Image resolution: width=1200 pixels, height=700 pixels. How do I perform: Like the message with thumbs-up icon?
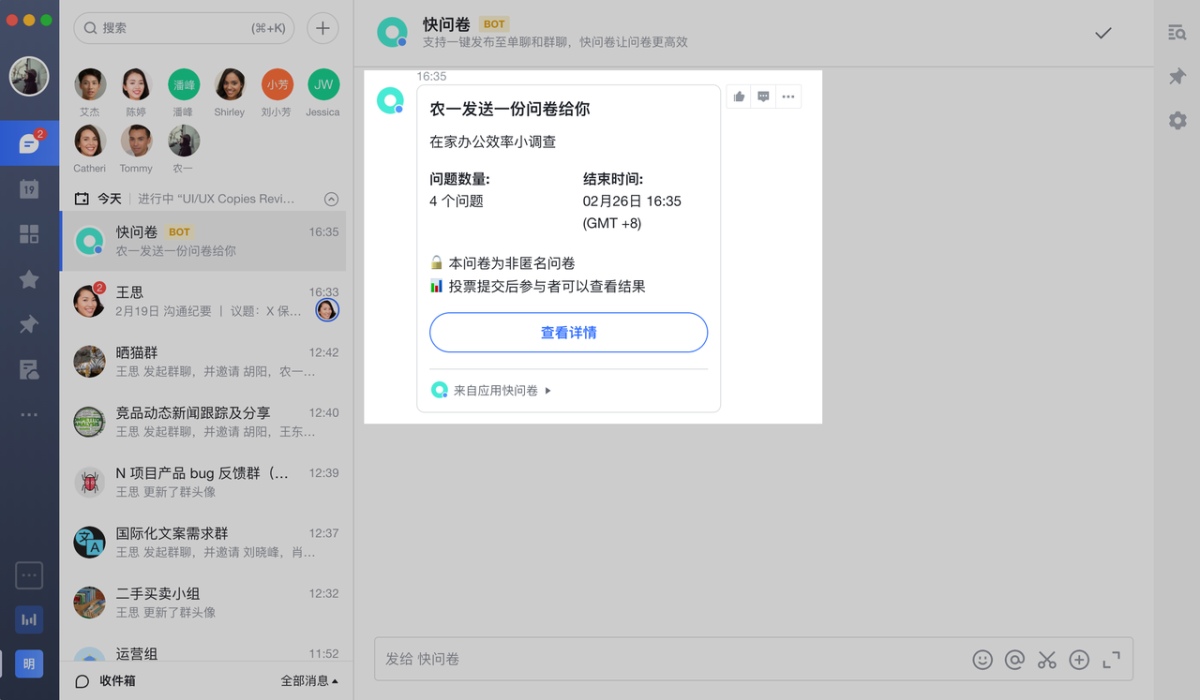(739, 96)
